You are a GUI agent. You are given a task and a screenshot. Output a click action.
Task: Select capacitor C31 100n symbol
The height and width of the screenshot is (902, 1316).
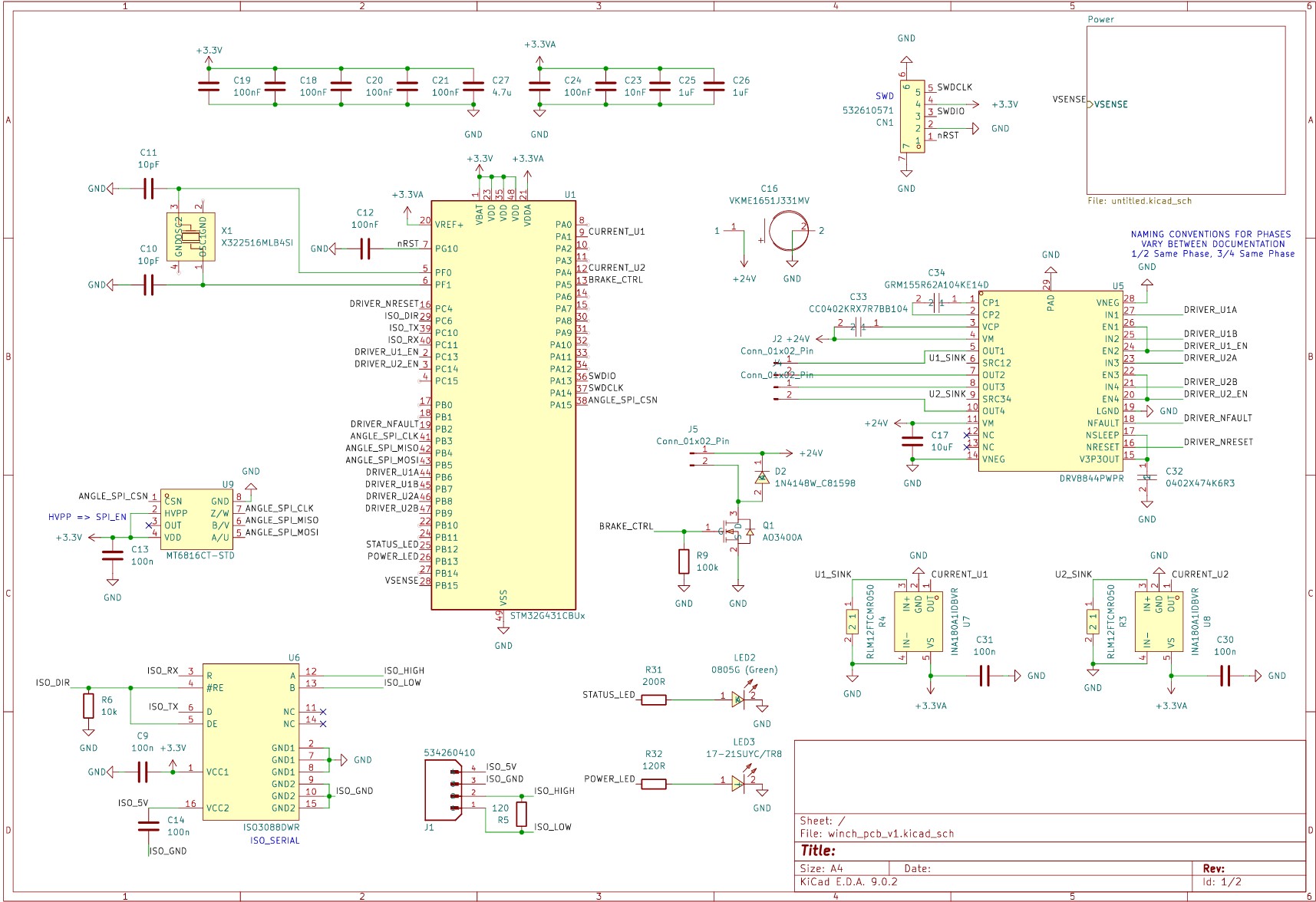[985, 676]
